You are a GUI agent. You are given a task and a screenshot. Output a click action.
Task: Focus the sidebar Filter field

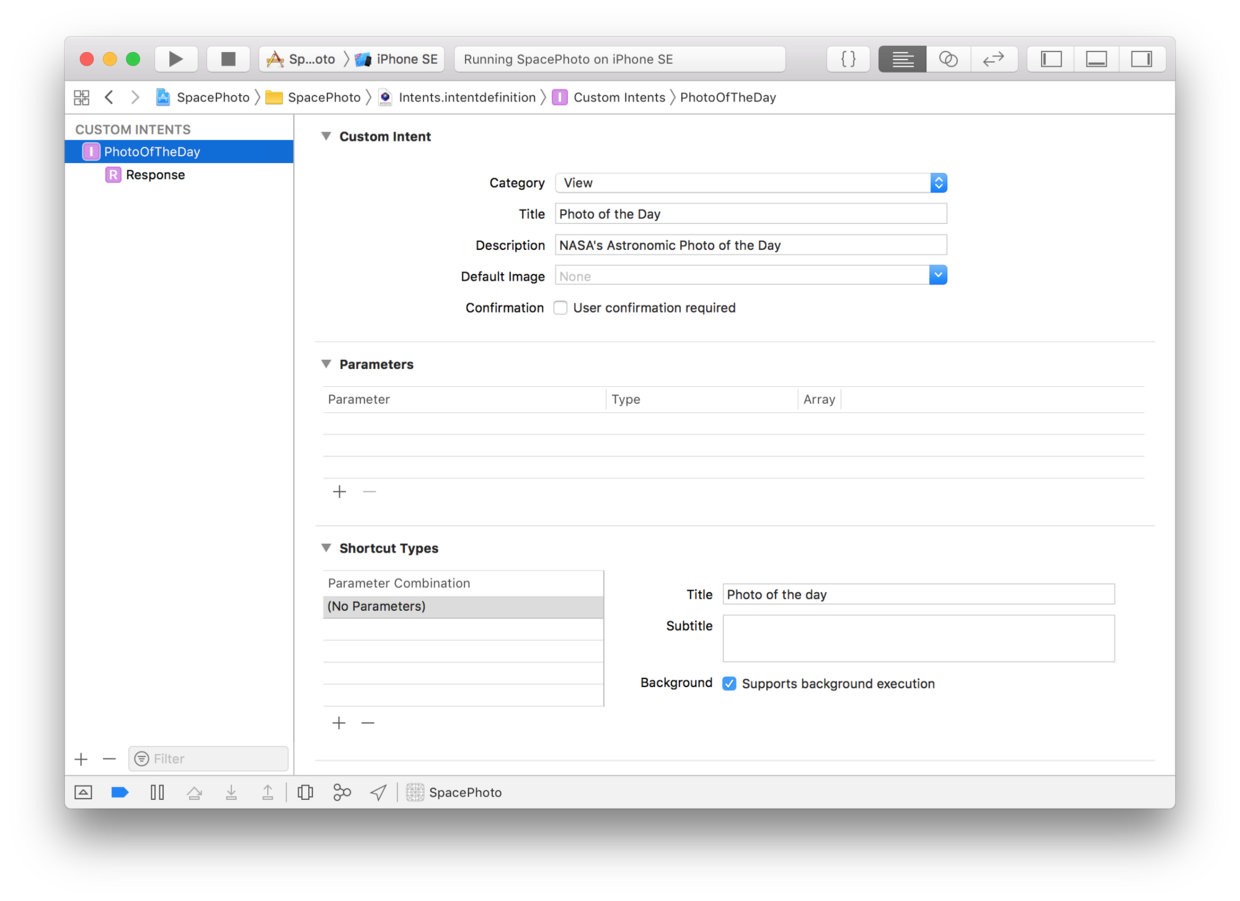[209, 759]
